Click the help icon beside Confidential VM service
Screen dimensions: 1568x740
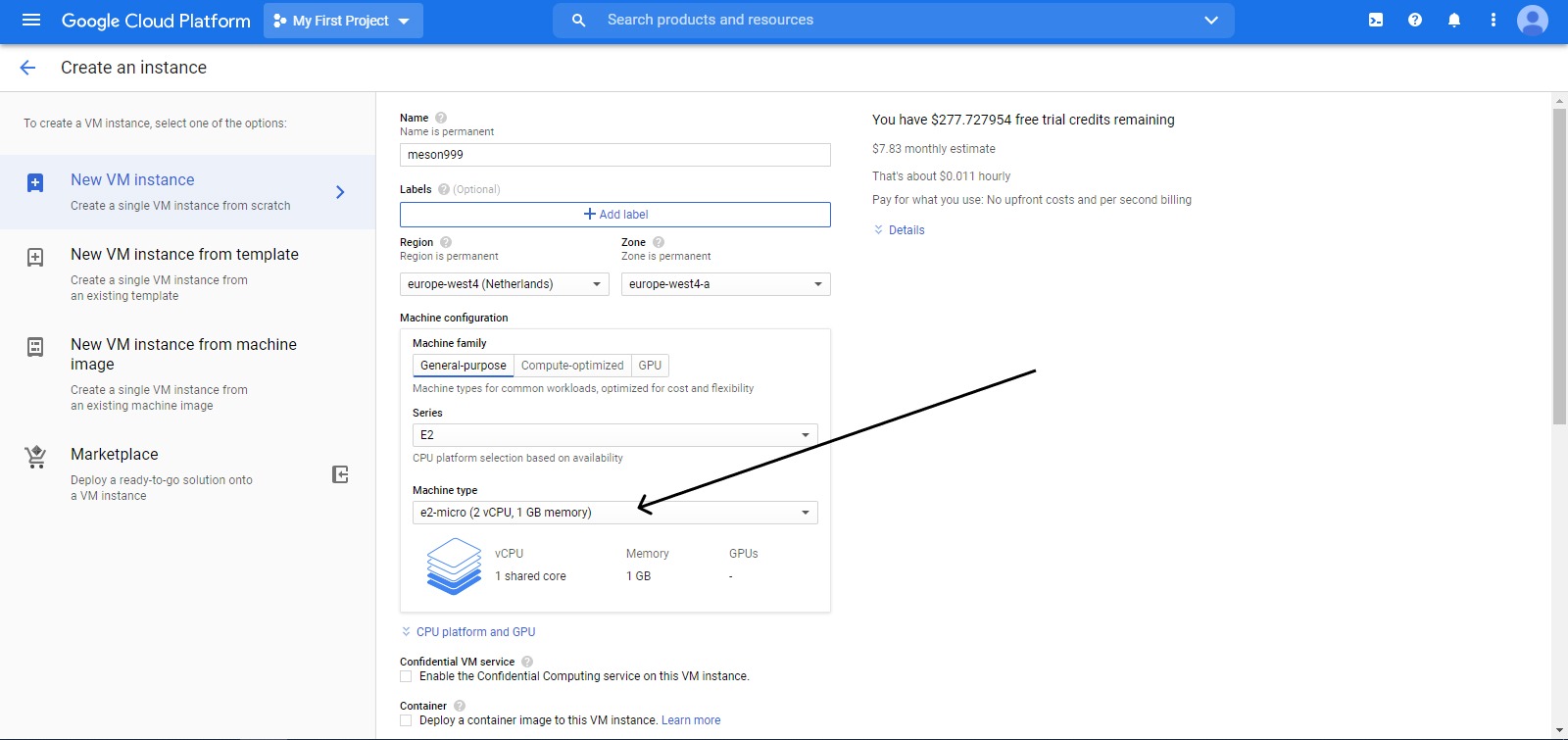coord(527,662)
